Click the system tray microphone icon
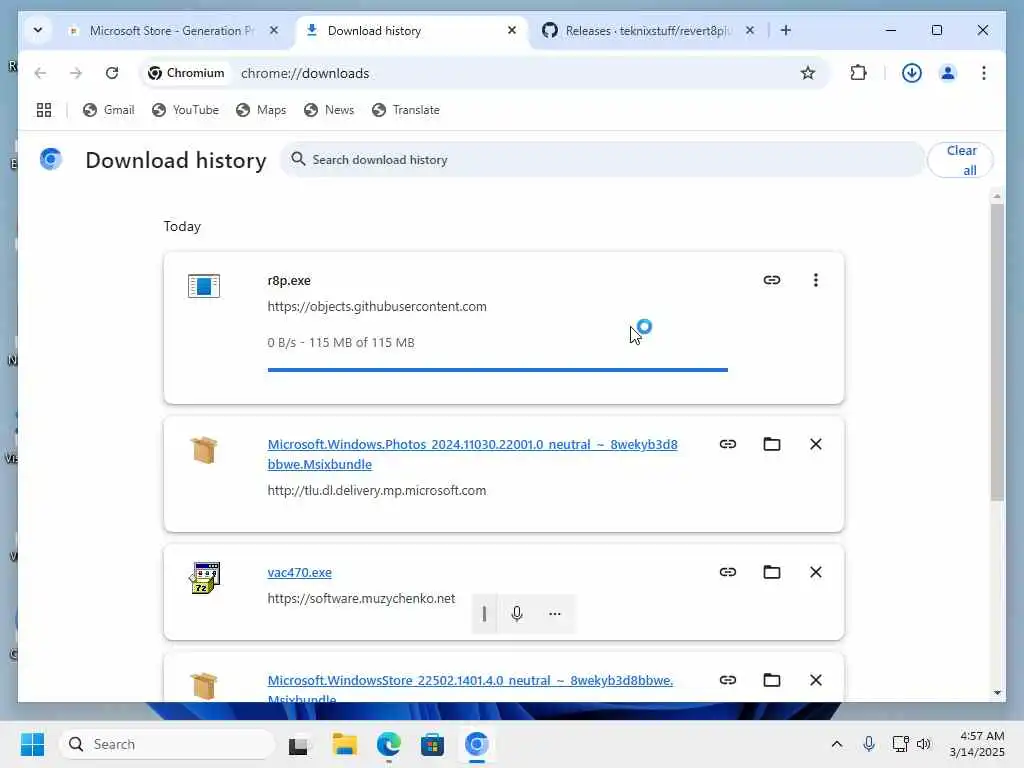 point(869,744)
